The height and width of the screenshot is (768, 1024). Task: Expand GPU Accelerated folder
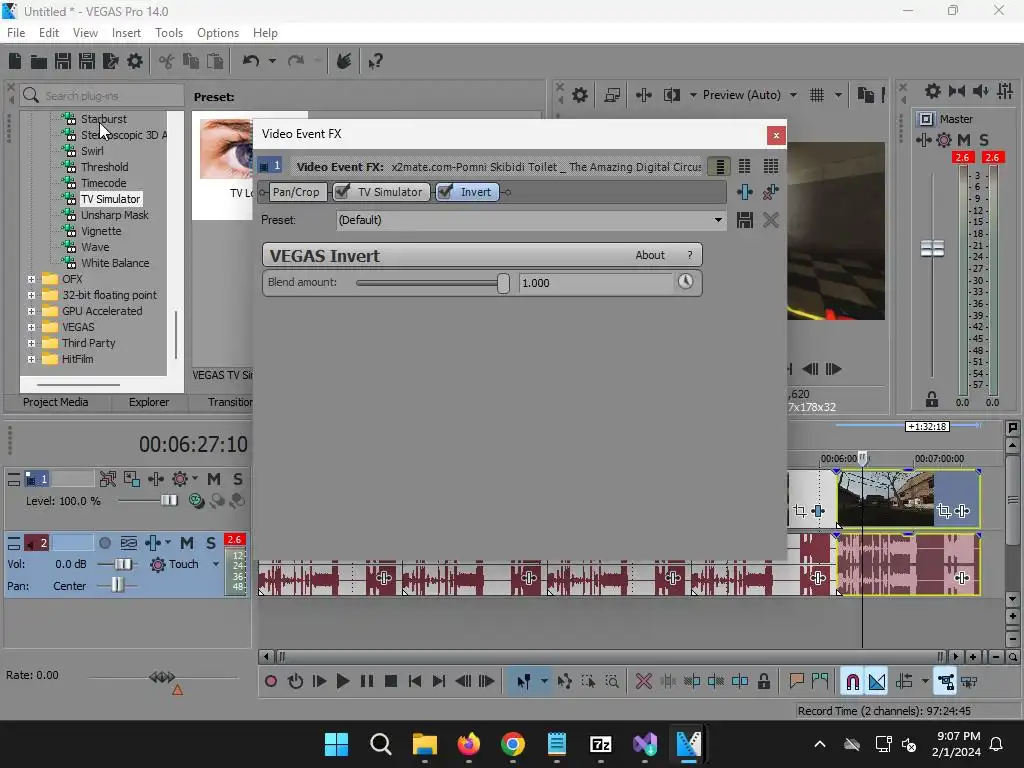(x=31, y=312)
